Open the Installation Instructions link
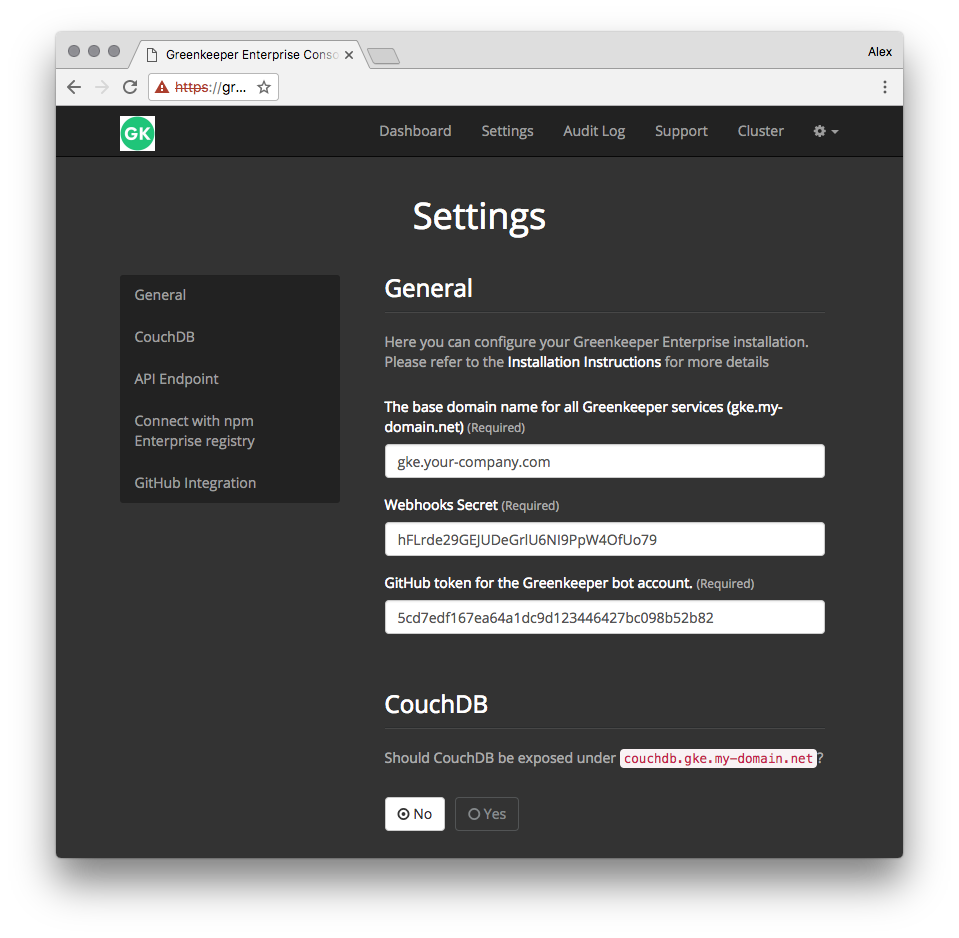 584,362
